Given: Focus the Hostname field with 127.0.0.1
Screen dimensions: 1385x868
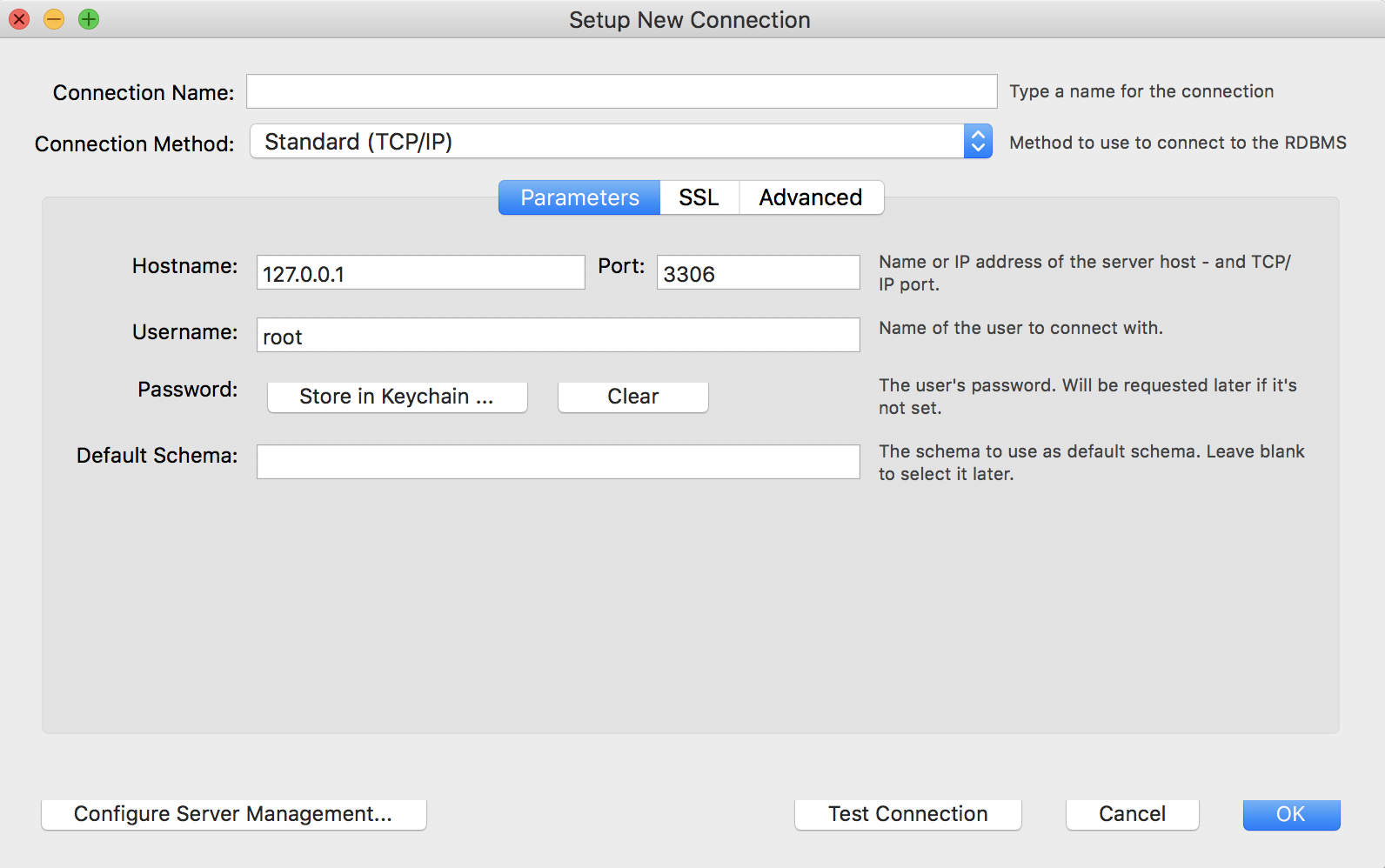Looking at the screenshot, I should (x=421, y=272).
